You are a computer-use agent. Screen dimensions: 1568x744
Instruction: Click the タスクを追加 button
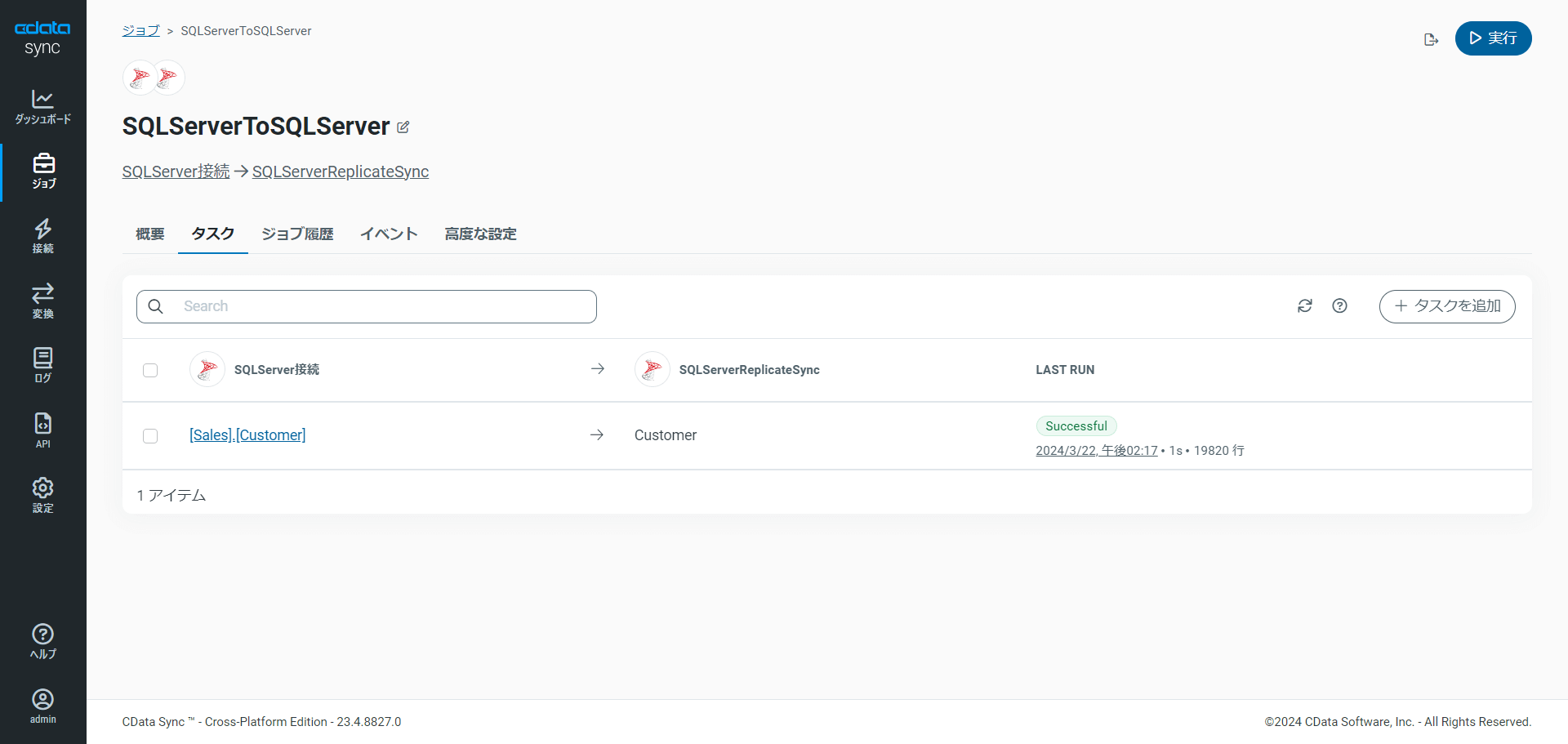[x=1446, y=306]
